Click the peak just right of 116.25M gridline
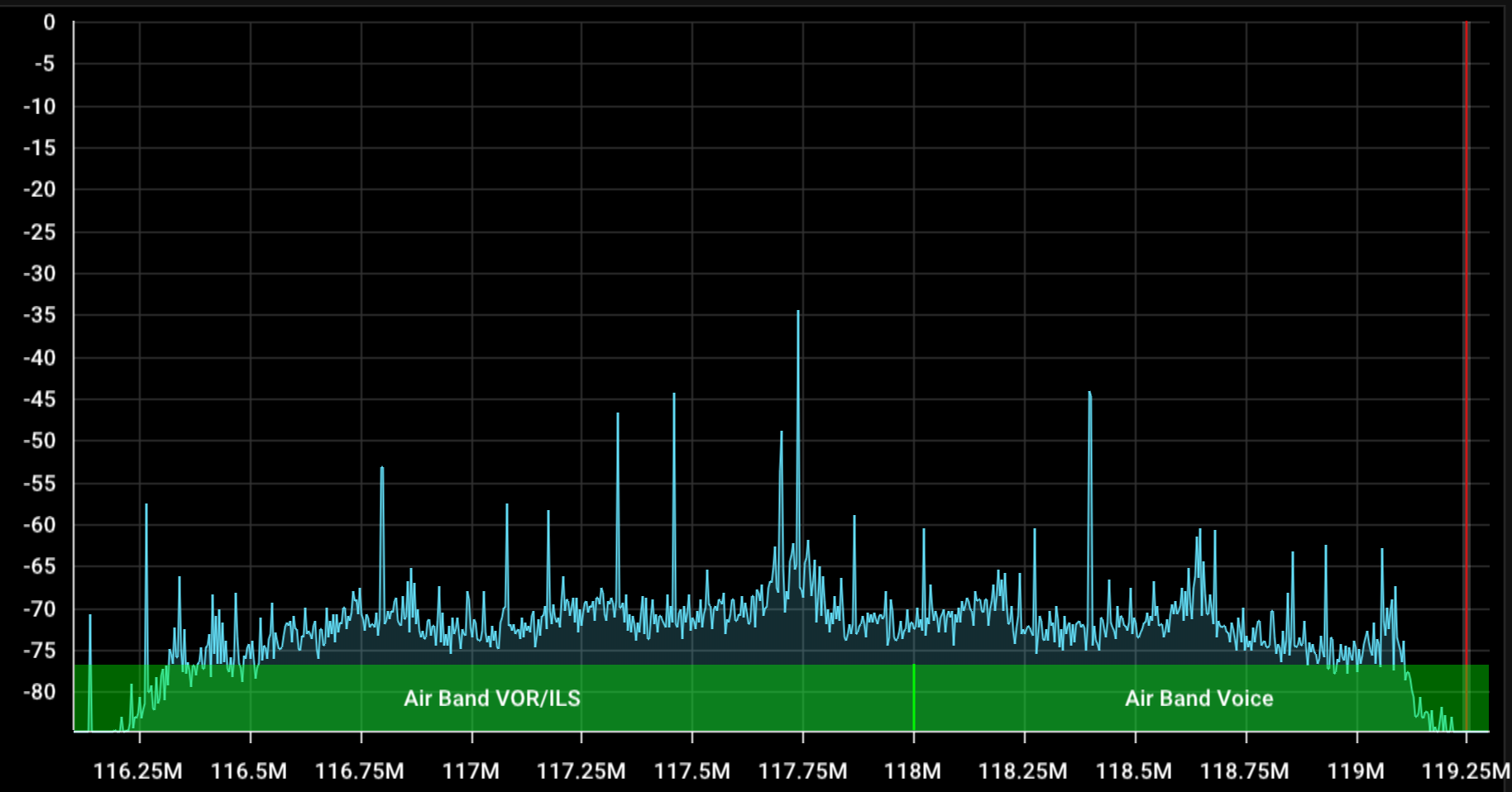 coord(146,507)
